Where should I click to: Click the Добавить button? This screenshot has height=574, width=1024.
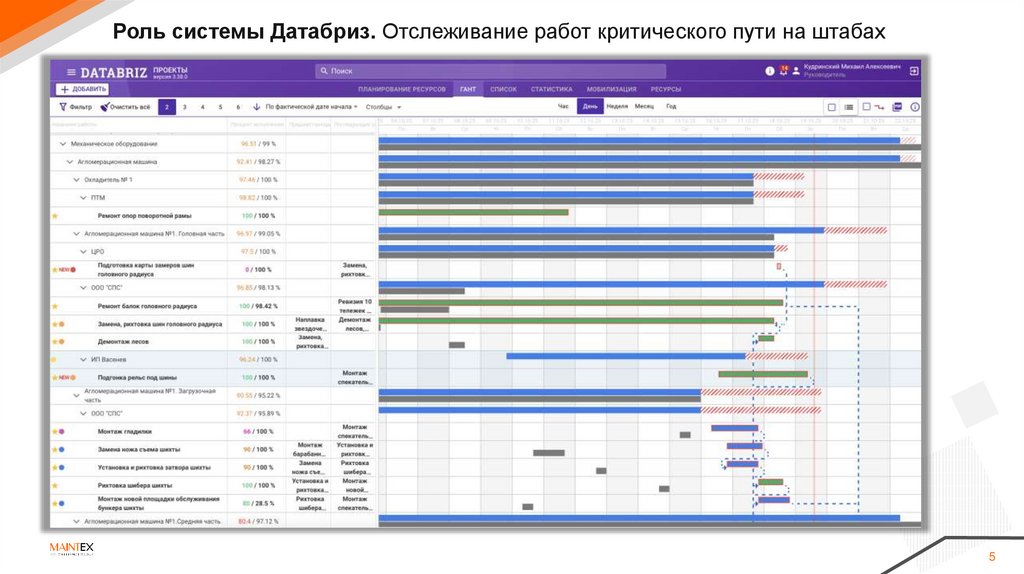point(82,89)
